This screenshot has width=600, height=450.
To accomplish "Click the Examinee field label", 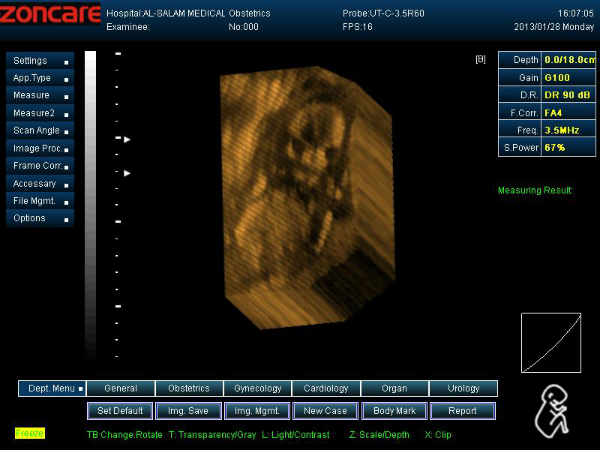I will coord(128,27).
